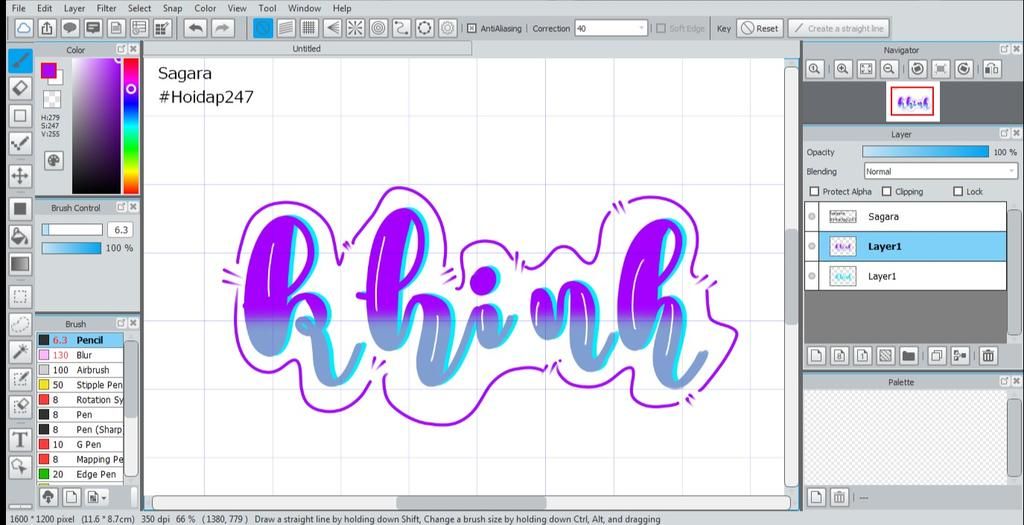This screenshot has width=1024, height=525.
Task: Click the transparent color swatch
Action: coord(52,99)
